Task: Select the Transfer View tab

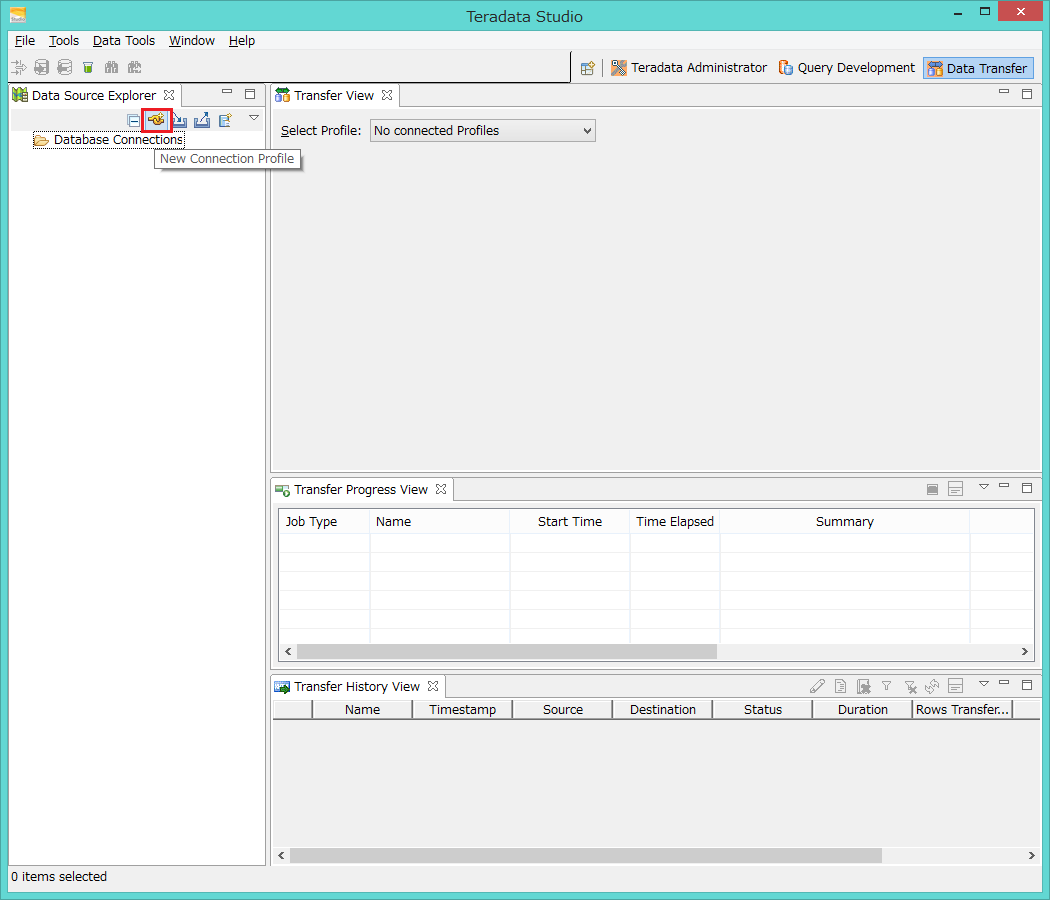Action: tap(334, 96)
